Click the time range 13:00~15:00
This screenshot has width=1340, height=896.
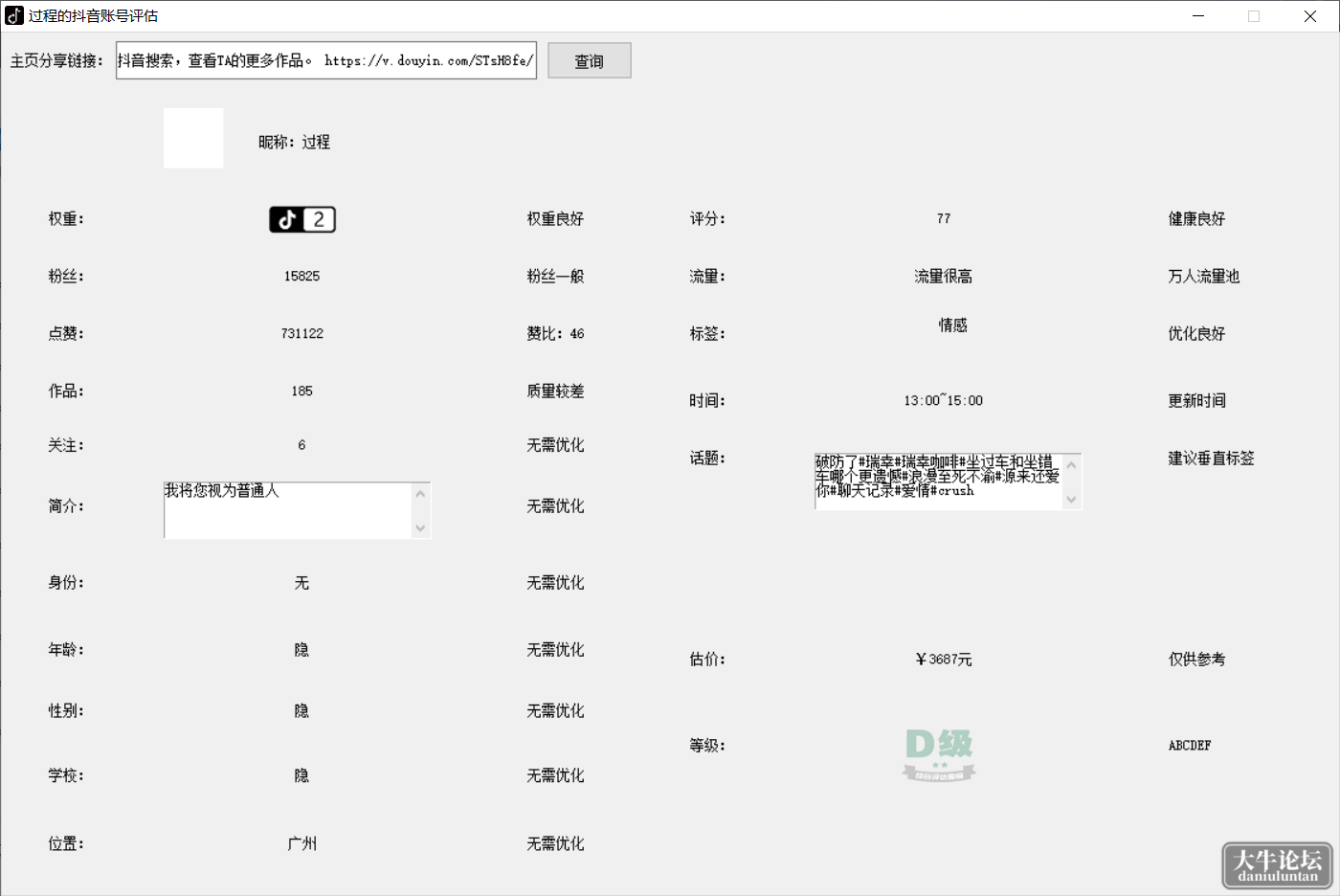944,401
